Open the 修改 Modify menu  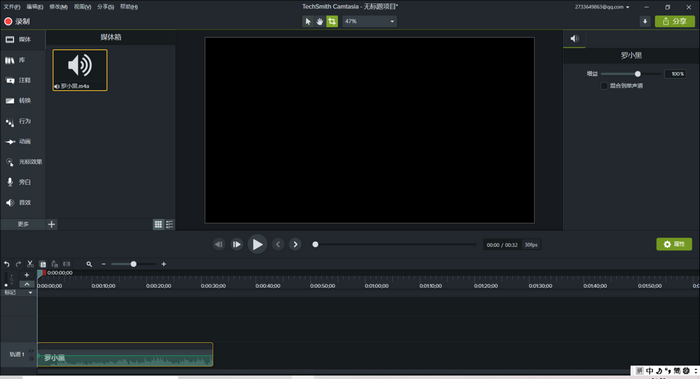pos(58,7)
